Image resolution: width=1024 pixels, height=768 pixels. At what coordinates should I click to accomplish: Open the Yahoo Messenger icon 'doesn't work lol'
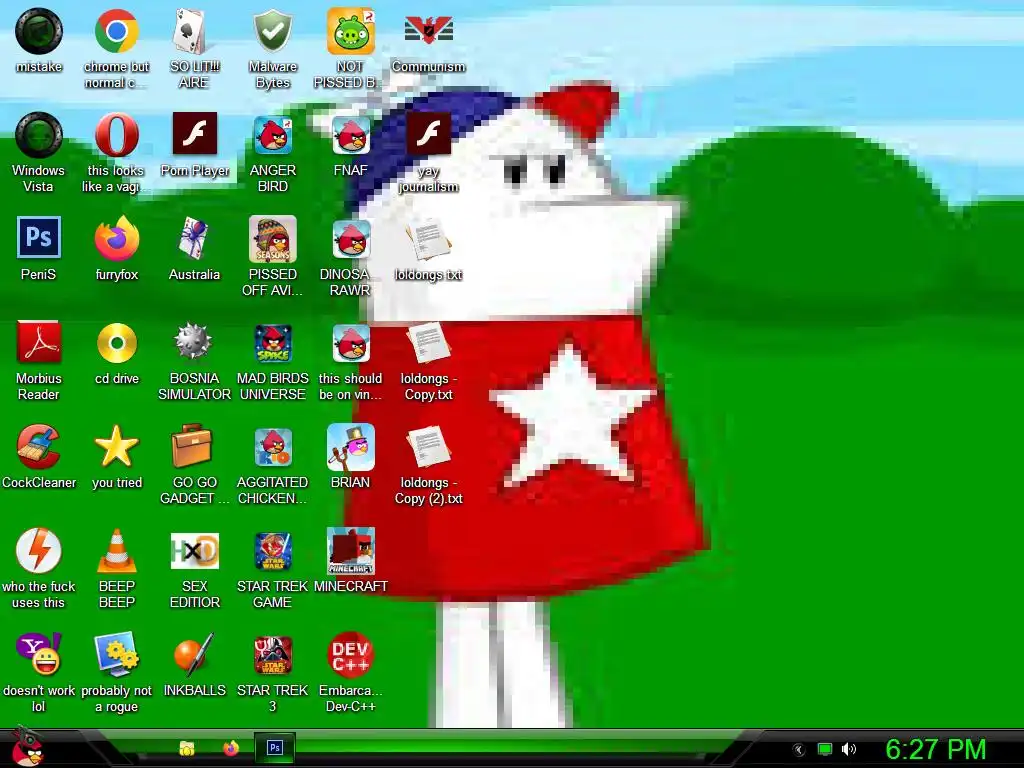(39, 654)
